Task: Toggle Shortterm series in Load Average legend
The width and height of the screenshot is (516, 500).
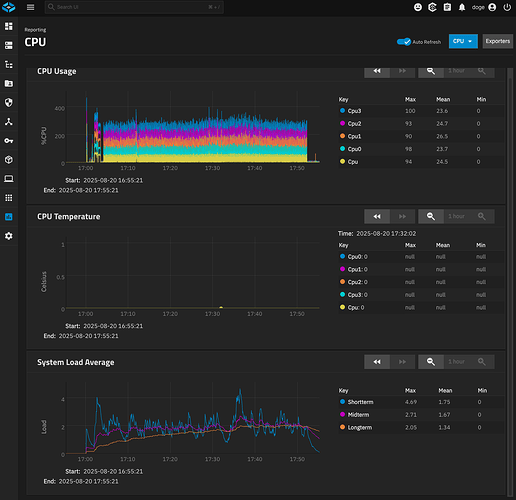Action: pyautogui.click(x=360, y=402)
